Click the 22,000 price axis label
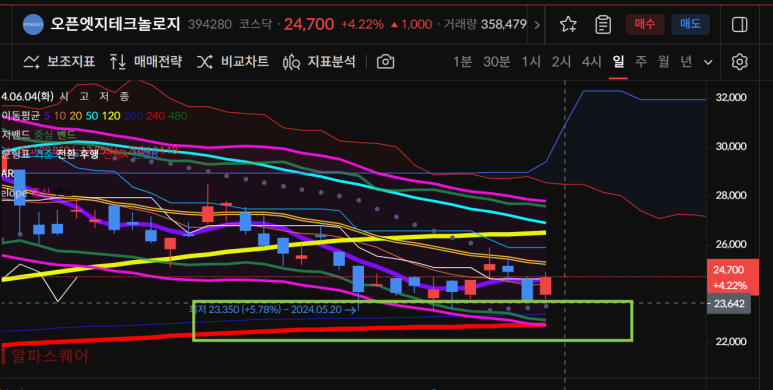Image resolution: width=773 pixels, height=390 pixels. click(x=731, y=342)
